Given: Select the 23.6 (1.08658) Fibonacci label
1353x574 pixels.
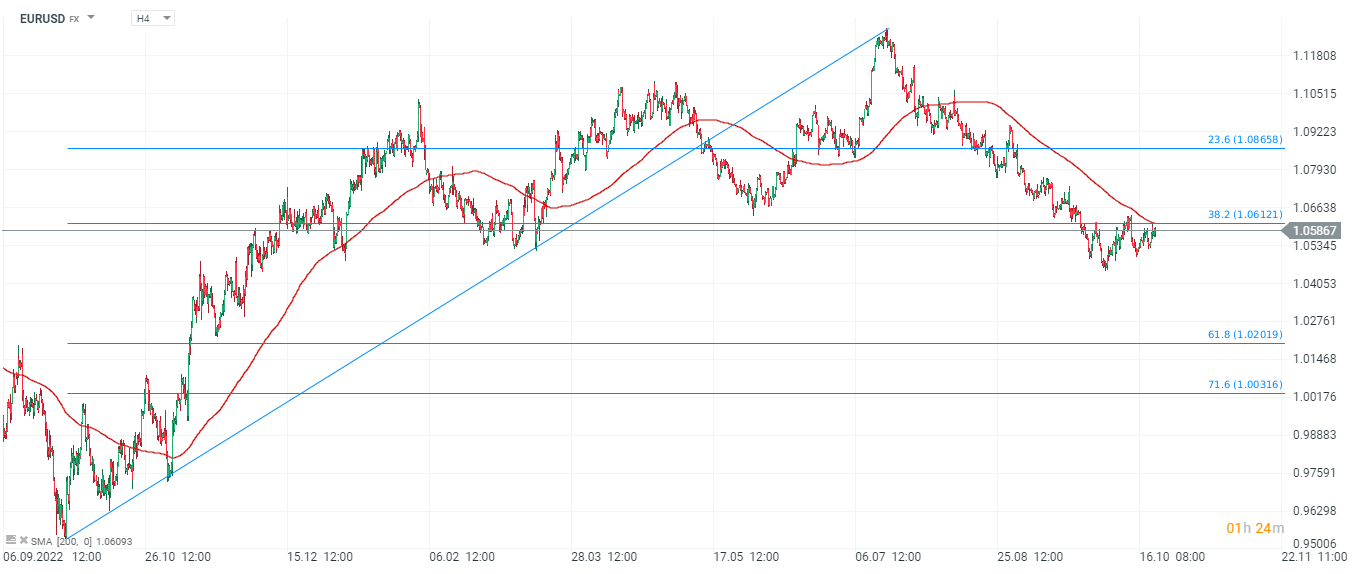Looking at the screenshot, I should 1245,140.
